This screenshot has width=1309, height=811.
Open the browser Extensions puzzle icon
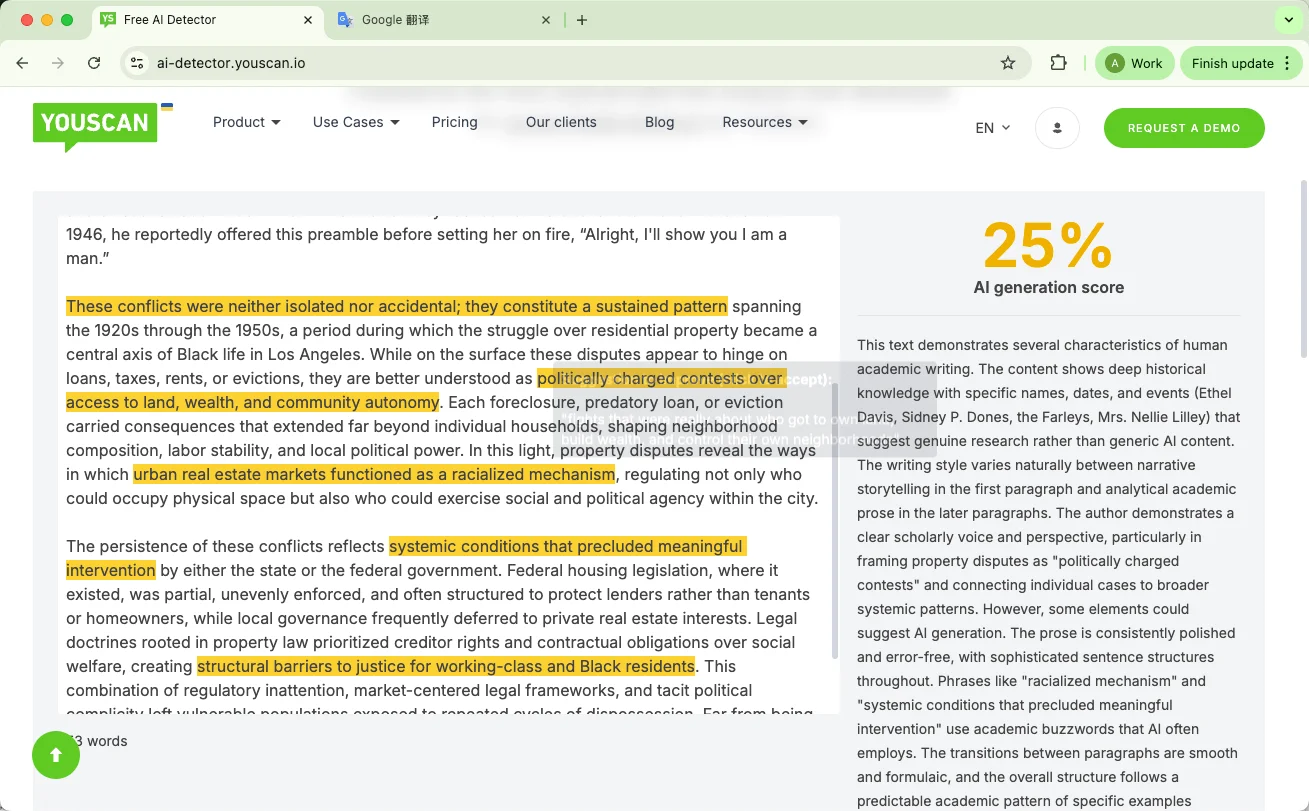(1058, 62)
